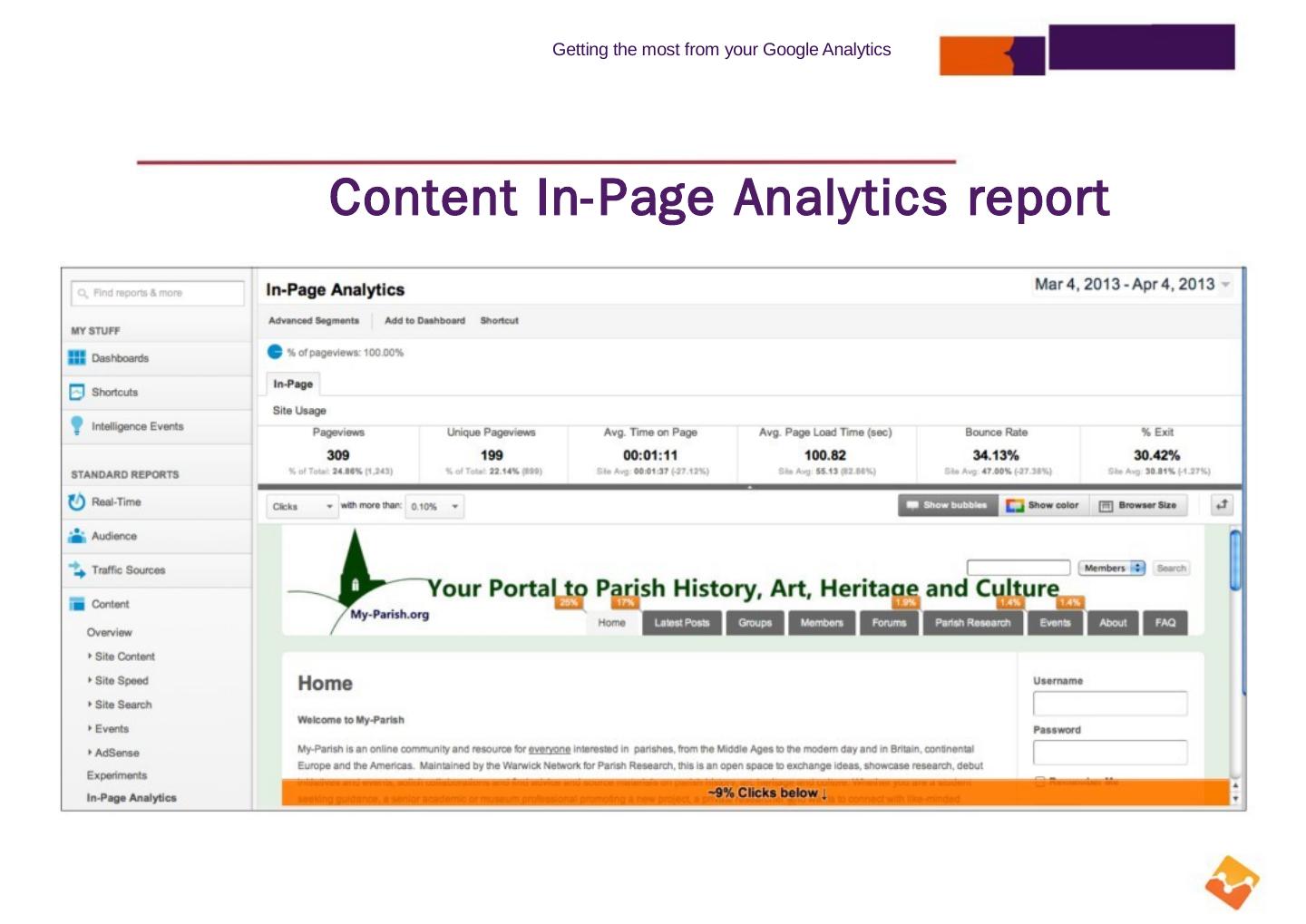Click the in-page vertical scrollbar thumb
1306x924 pixels.
[x=1234, y=560]
